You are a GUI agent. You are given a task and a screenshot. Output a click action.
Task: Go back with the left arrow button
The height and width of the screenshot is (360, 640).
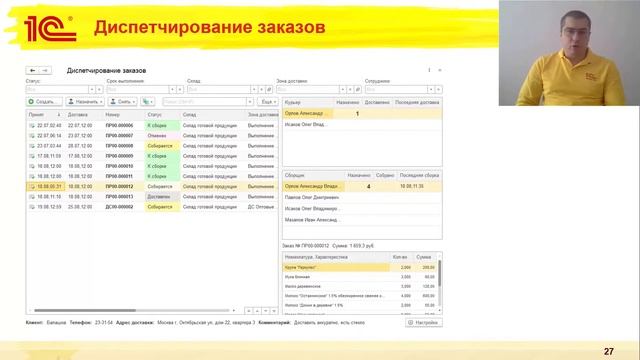pos(33,71)
